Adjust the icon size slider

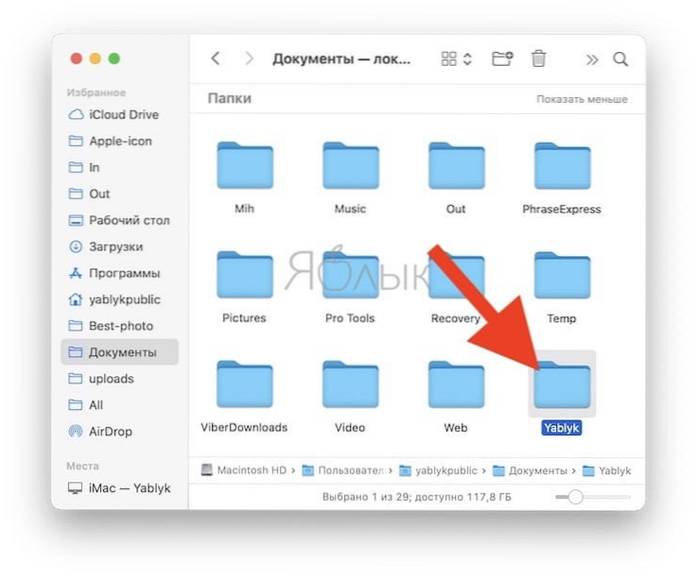(x=575, y=497)
